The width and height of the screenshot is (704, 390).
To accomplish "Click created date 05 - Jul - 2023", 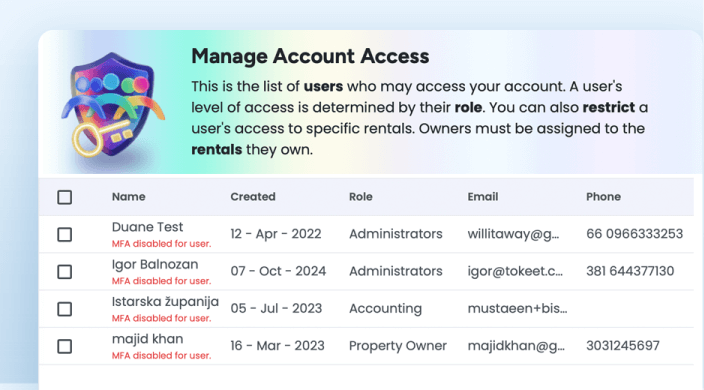I will tap(276, 308).
